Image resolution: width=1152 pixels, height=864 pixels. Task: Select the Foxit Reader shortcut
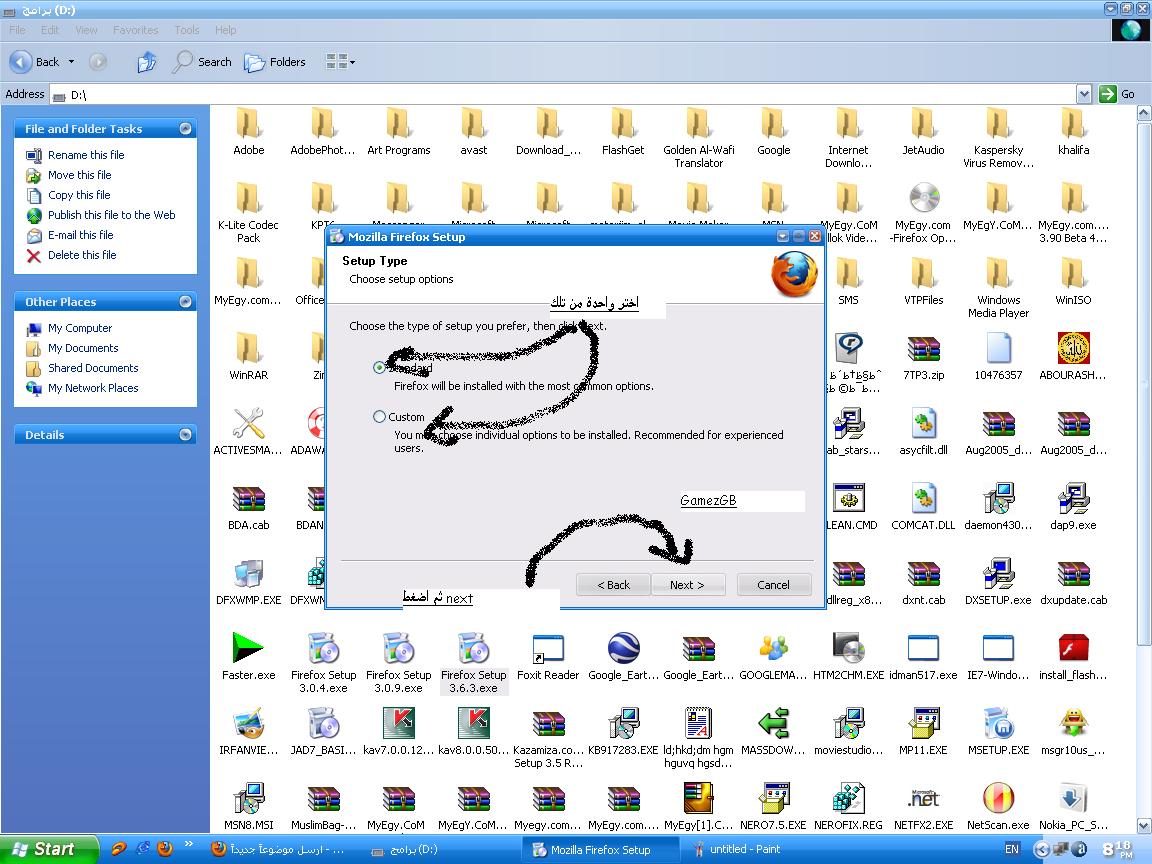548,648
